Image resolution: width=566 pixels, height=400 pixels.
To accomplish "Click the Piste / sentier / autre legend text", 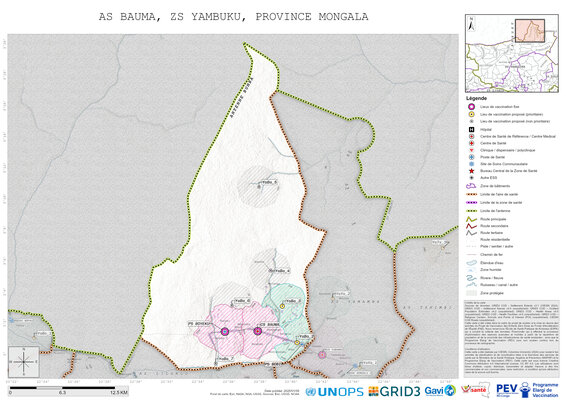I will pyautogui.click(x=496, y=246).
